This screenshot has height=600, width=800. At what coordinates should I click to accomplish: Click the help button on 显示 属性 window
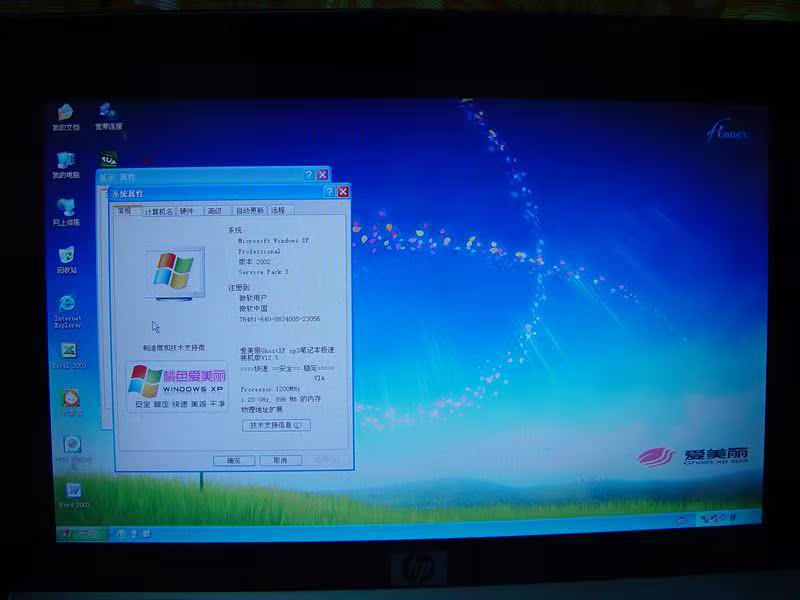(309, 175)
